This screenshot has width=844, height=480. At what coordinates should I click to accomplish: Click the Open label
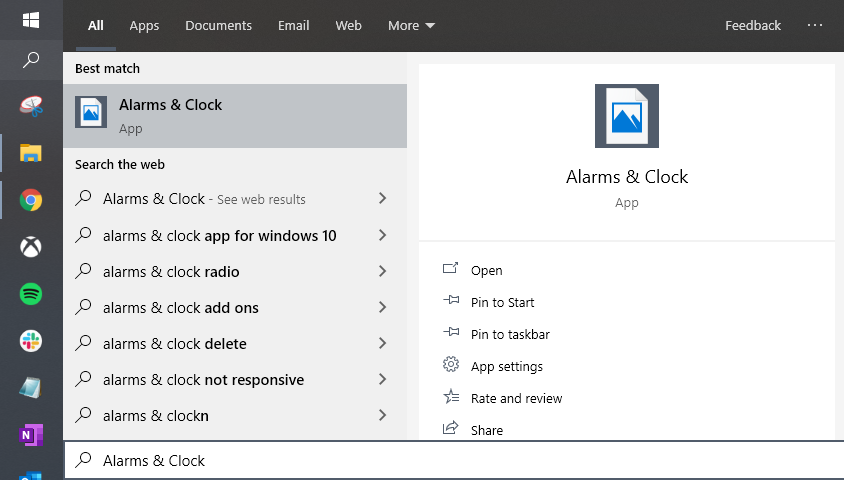point(487,271)
